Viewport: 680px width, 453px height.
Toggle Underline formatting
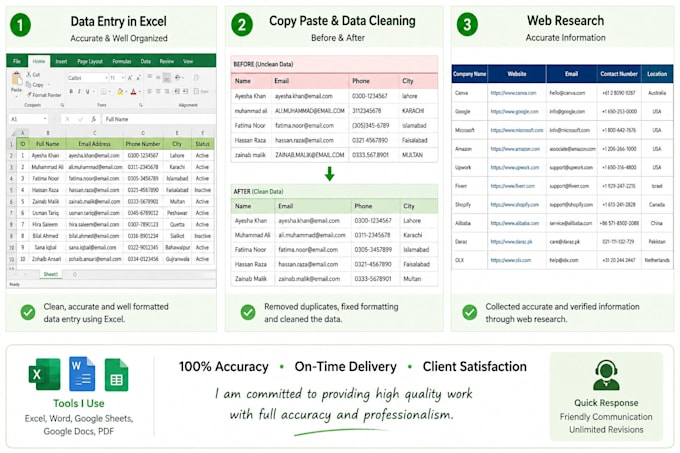(87, 91)
